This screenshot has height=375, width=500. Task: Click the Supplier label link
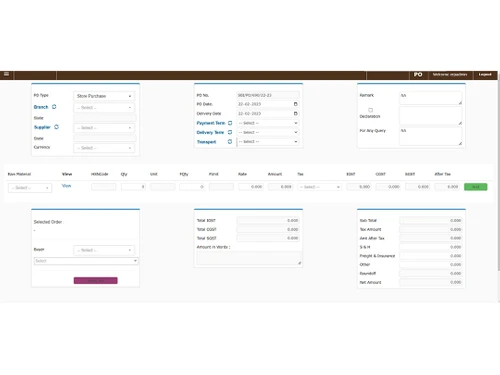pos(42,127)
